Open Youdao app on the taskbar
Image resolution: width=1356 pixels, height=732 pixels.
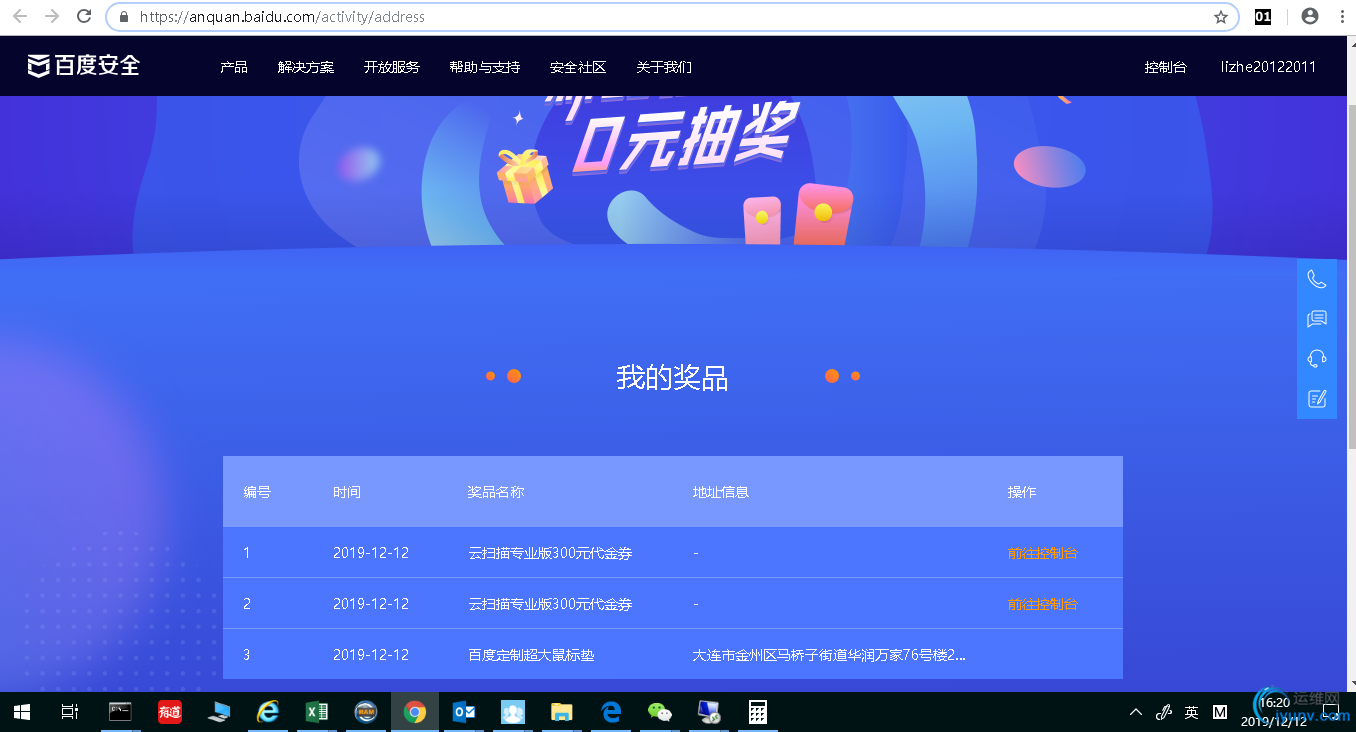[x=169, y=712]
